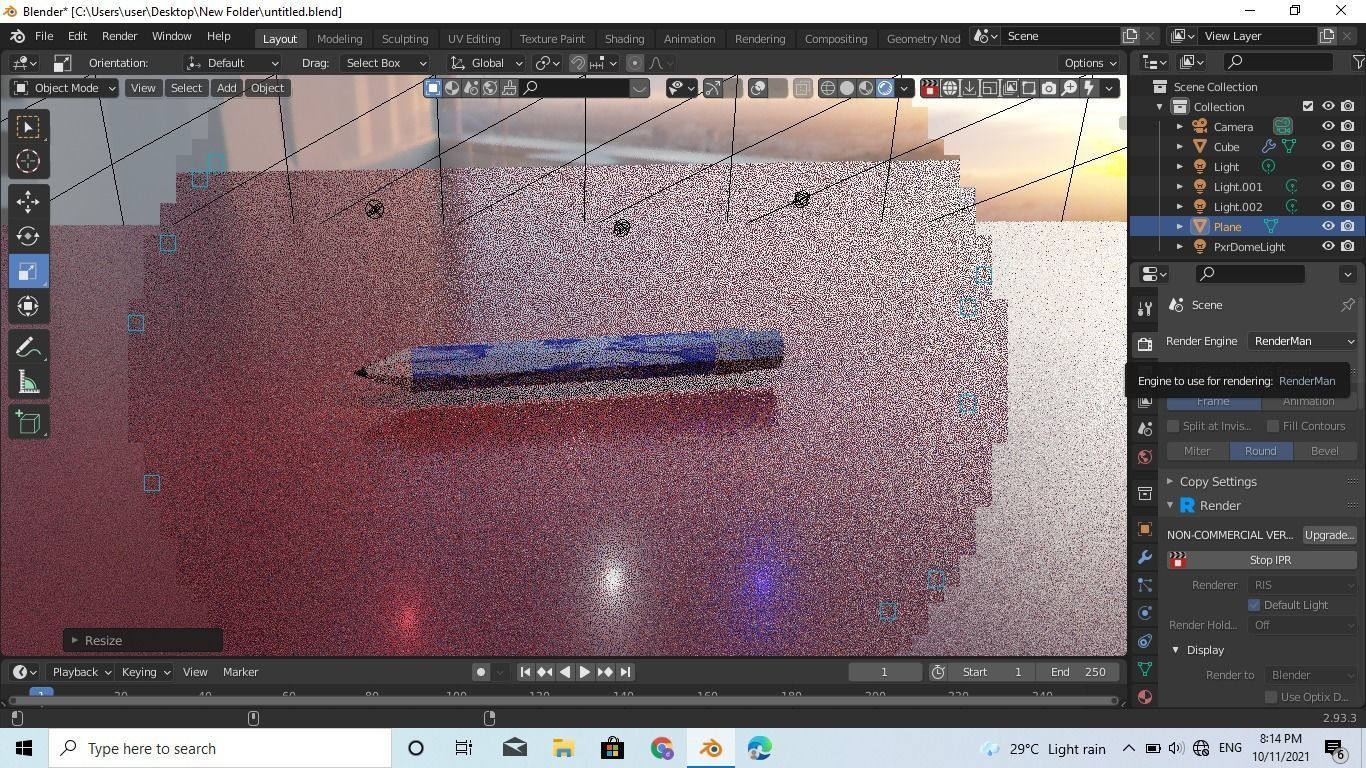Hide Cube in viewport via eye icon

point(1328,147)
